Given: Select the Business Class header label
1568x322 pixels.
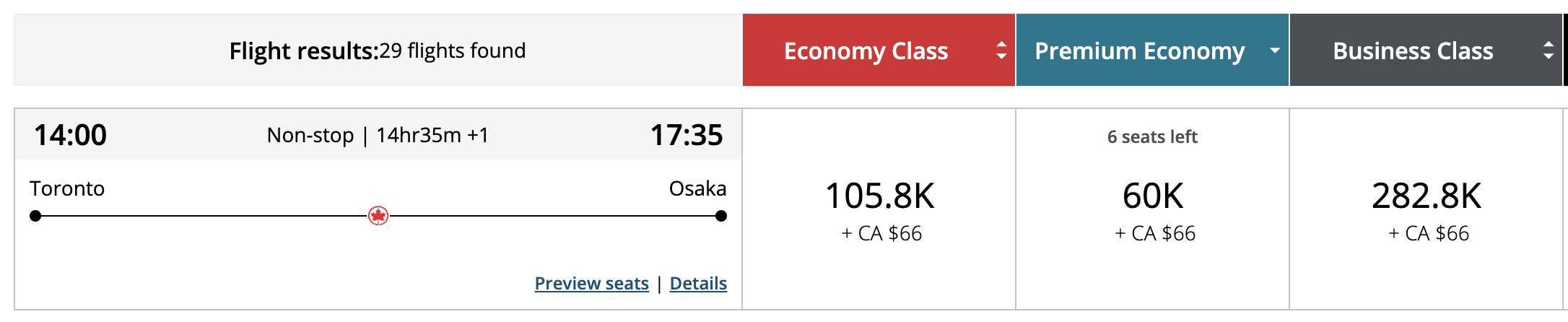Looking at the screenshot, I should 1413,51.
